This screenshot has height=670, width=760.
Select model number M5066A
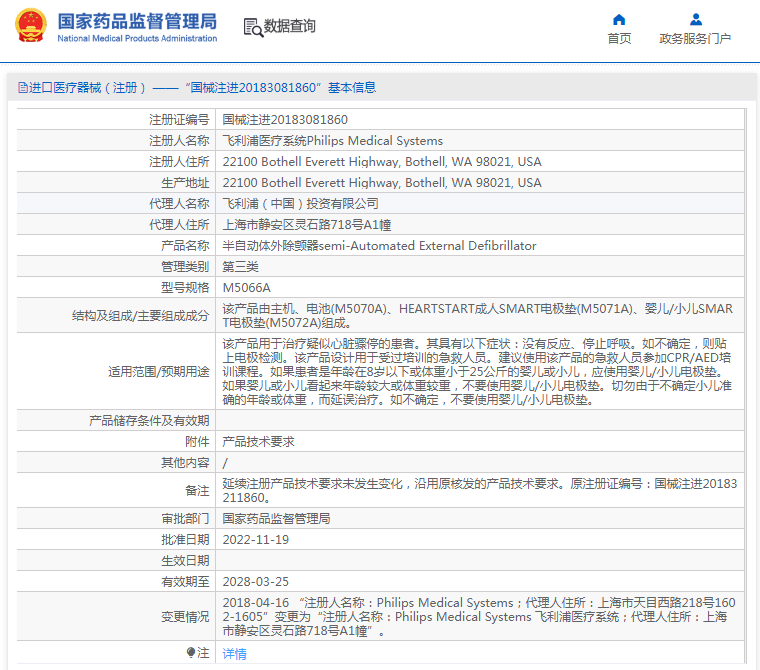pos(246,288)
